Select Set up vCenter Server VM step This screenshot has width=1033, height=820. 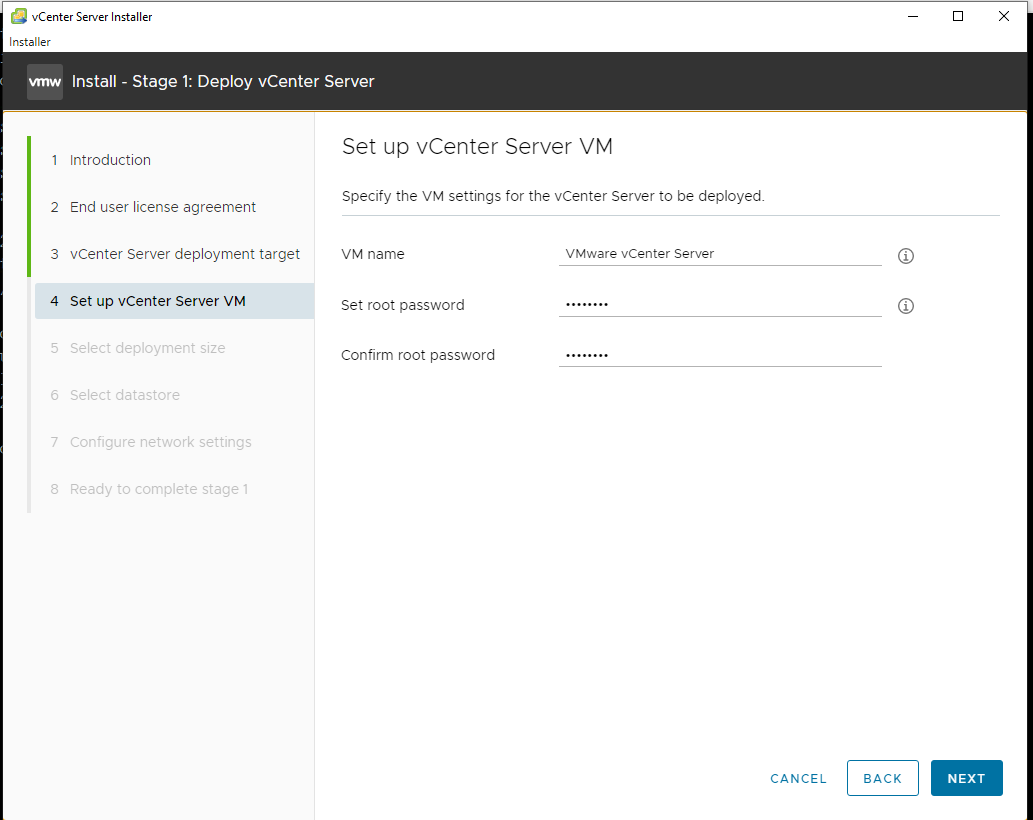tap(175, 301)
